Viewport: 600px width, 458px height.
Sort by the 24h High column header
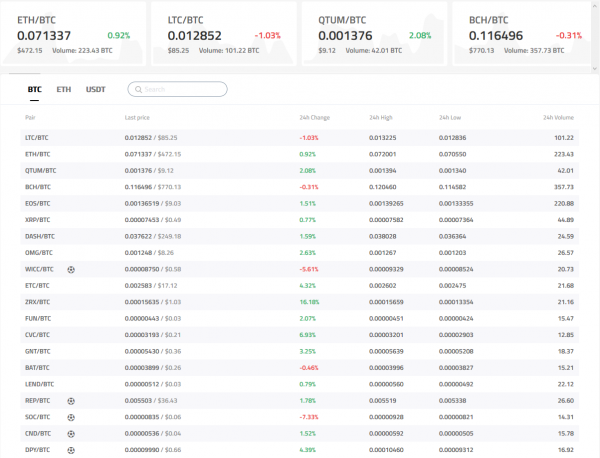pos(381,117)
